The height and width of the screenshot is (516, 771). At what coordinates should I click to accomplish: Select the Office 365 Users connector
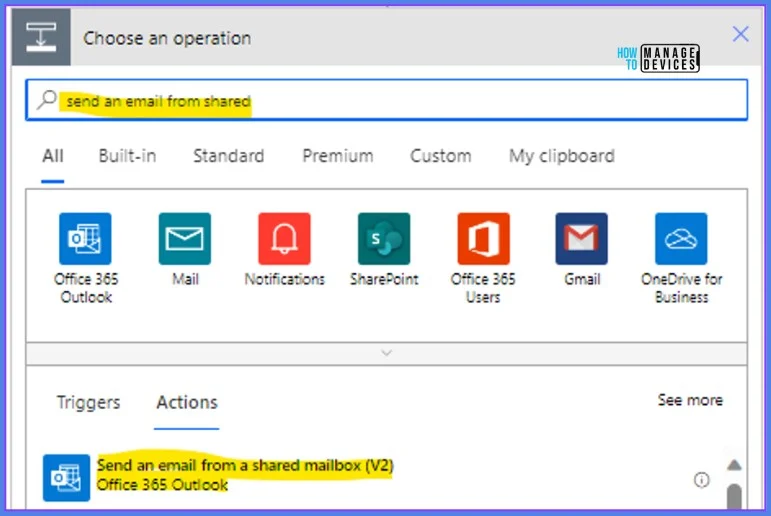point(483,239)
